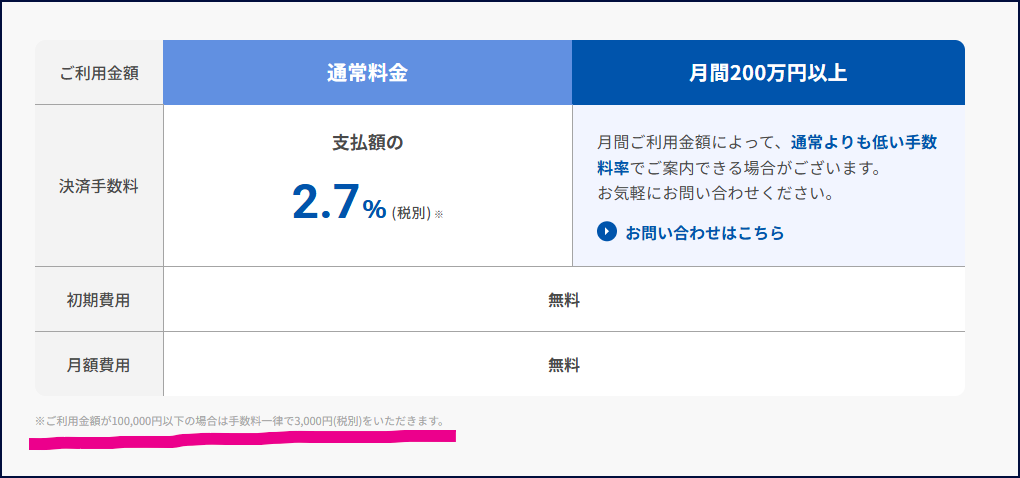The image size is (1020, 478).
Task: Click the 支払額の text above the rate
Action: pos(367,143)
